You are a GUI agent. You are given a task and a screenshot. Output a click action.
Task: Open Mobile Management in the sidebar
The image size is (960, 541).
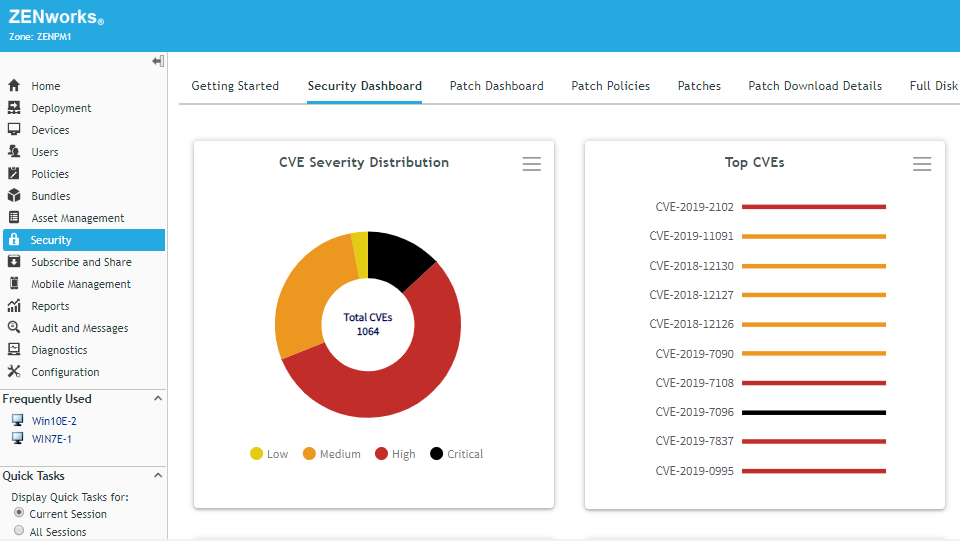[x=81, y=284]
